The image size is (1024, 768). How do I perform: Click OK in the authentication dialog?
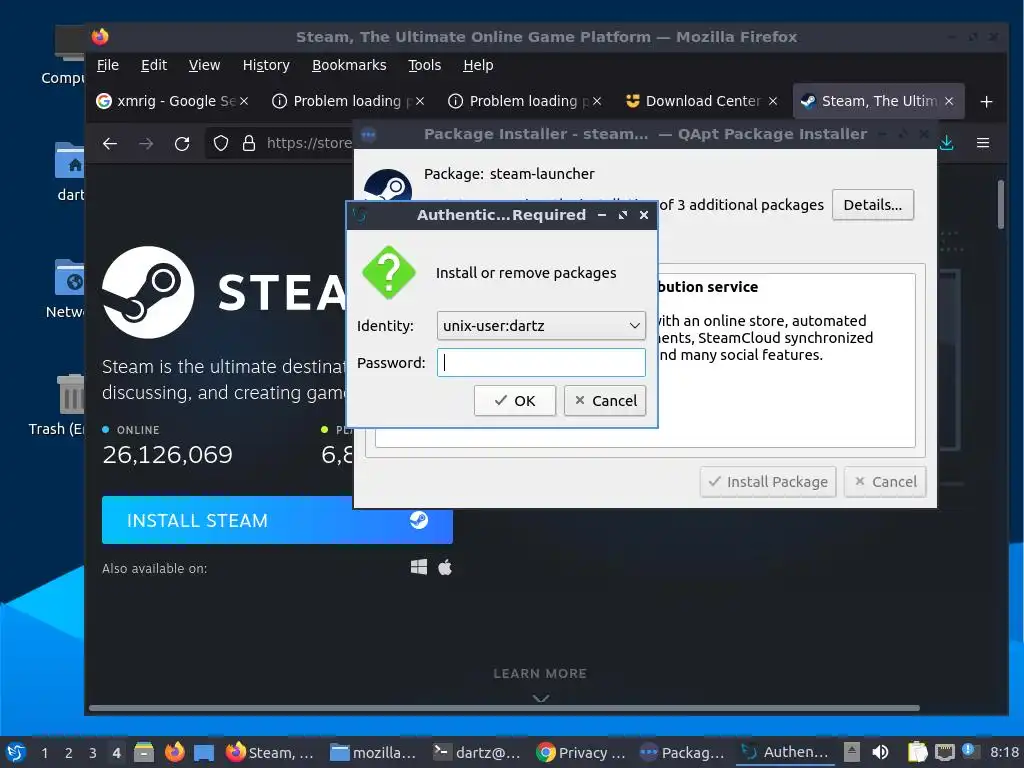[515, 400]
